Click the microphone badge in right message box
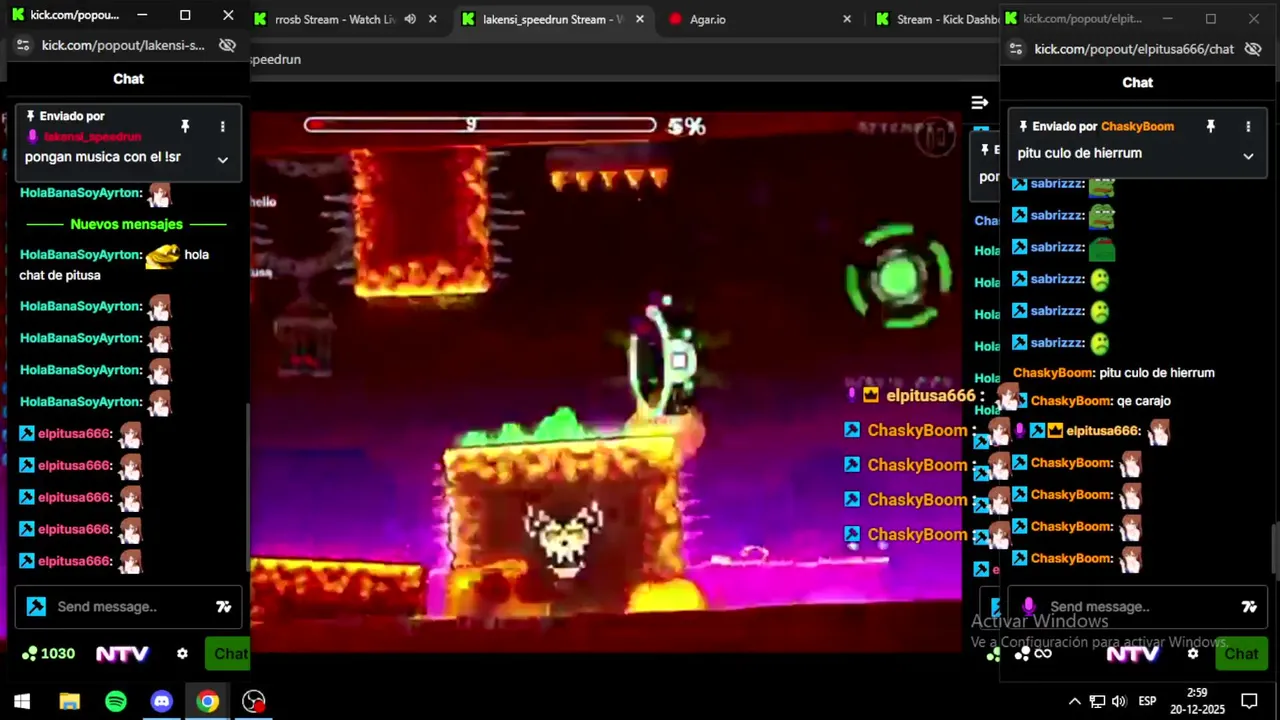 pyautogui.click(x=1029, y=606)
